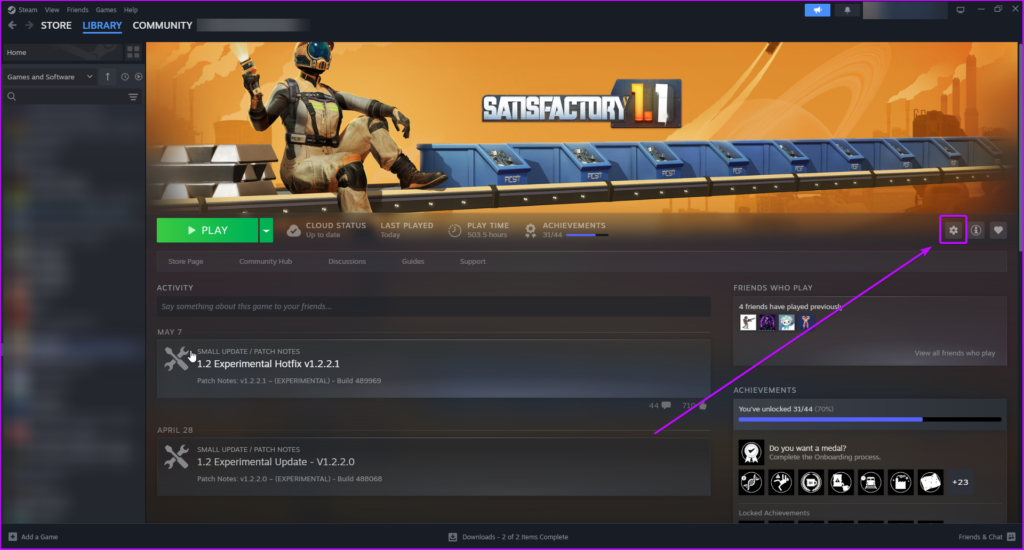Screen dimensions: 1024x550
Task: Click the train achievement icon
Action: coord(871,482)
